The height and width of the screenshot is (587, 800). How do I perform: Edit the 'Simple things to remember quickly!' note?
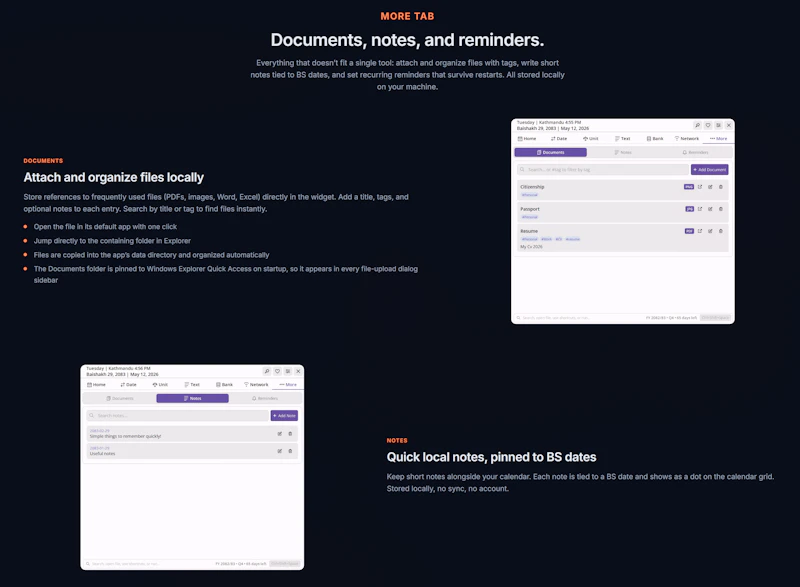[x=280, y=433]
